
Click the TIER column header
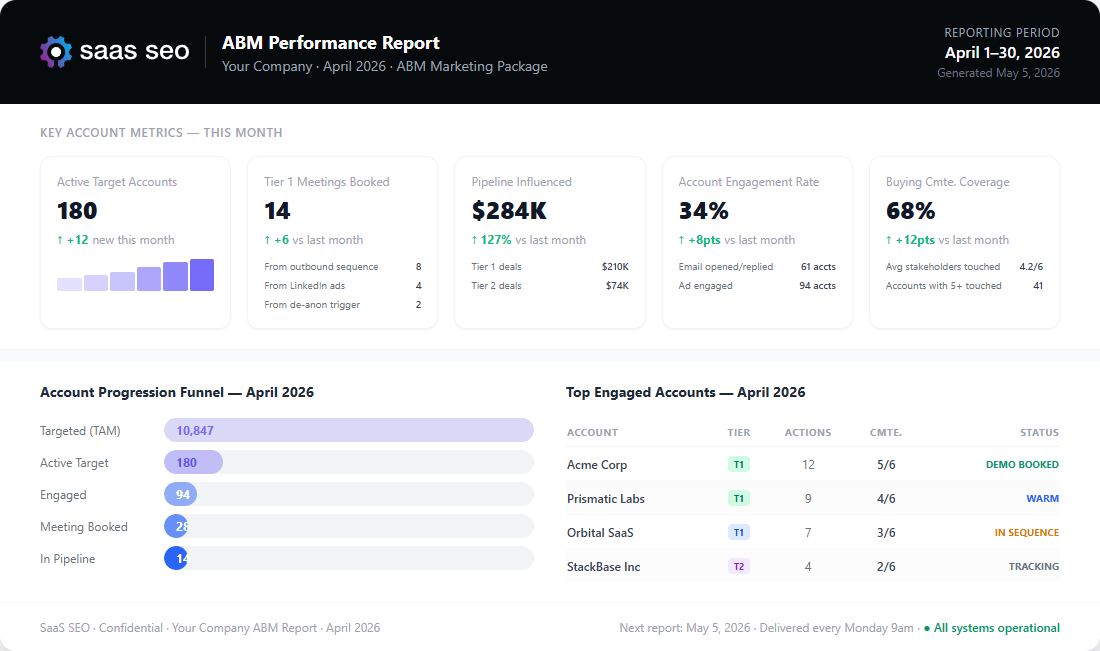(x=739, y=432)
